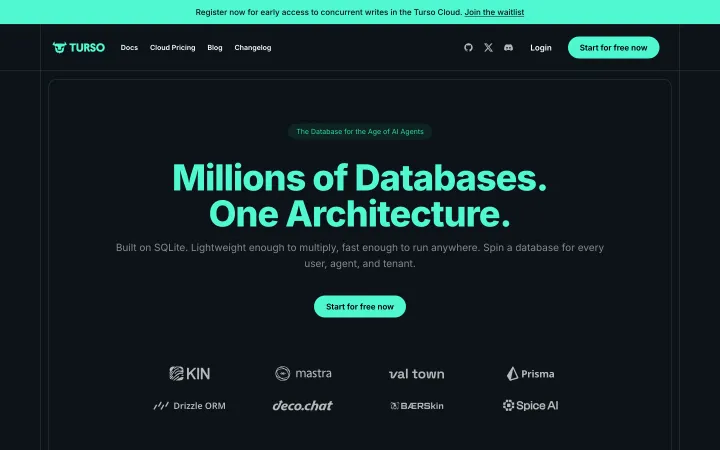
Task: Click the Drizzle ORM logo
Action: (190, 405)
